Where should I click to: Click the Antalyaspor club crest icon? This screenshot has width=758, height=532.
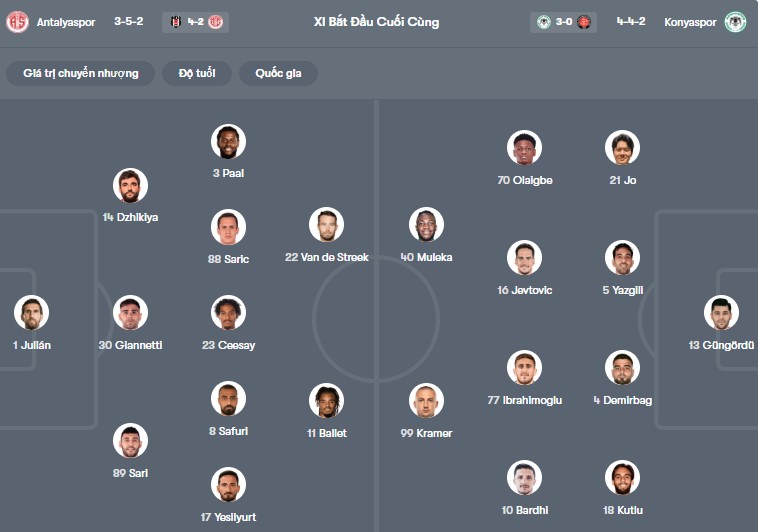[18, 22]
